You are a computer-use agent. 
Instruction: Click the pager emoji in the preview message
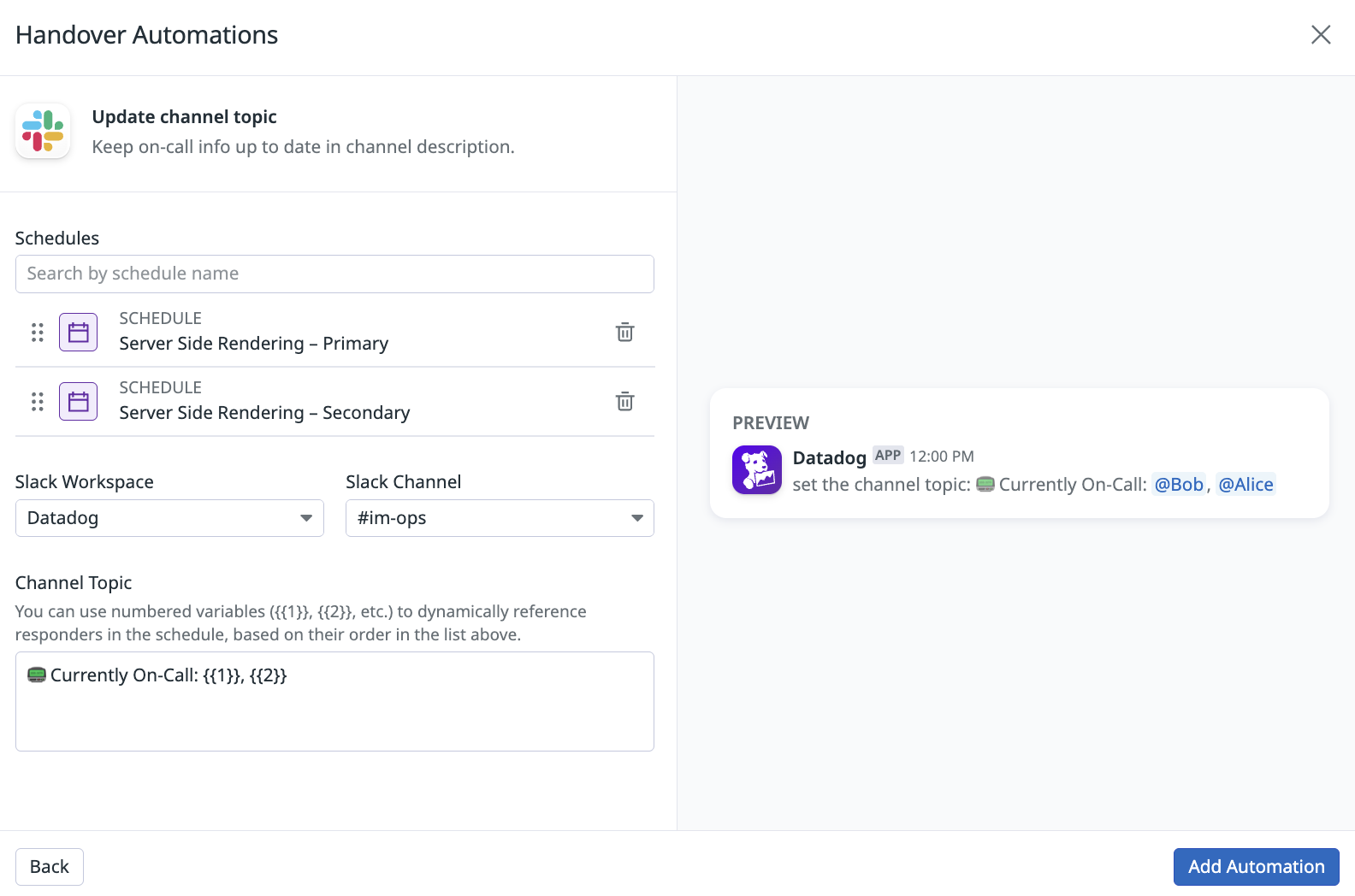[985, 485]
